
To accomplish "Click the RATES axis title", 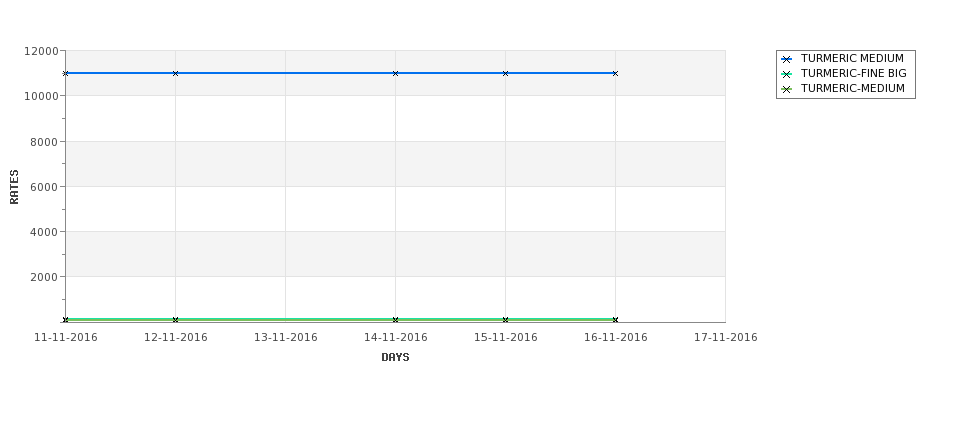I will (x=14, y=186).
